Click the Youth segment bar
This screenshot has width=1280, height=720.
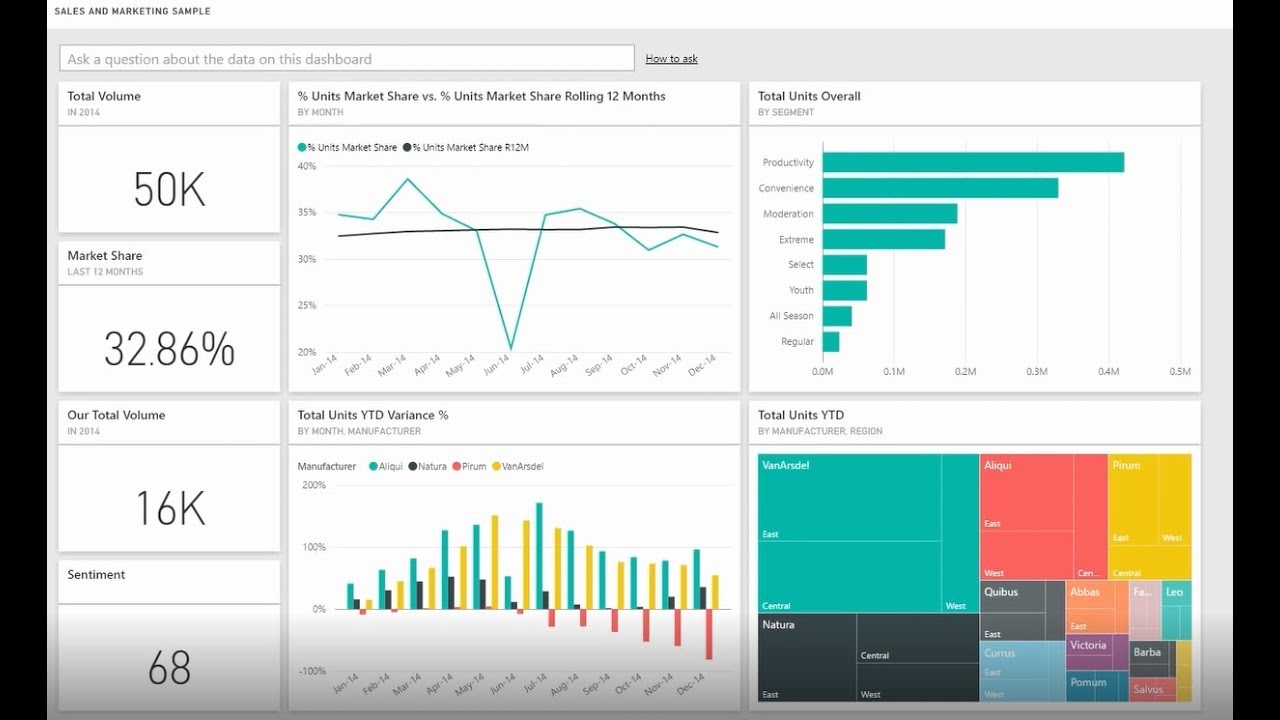click(844, 290)
